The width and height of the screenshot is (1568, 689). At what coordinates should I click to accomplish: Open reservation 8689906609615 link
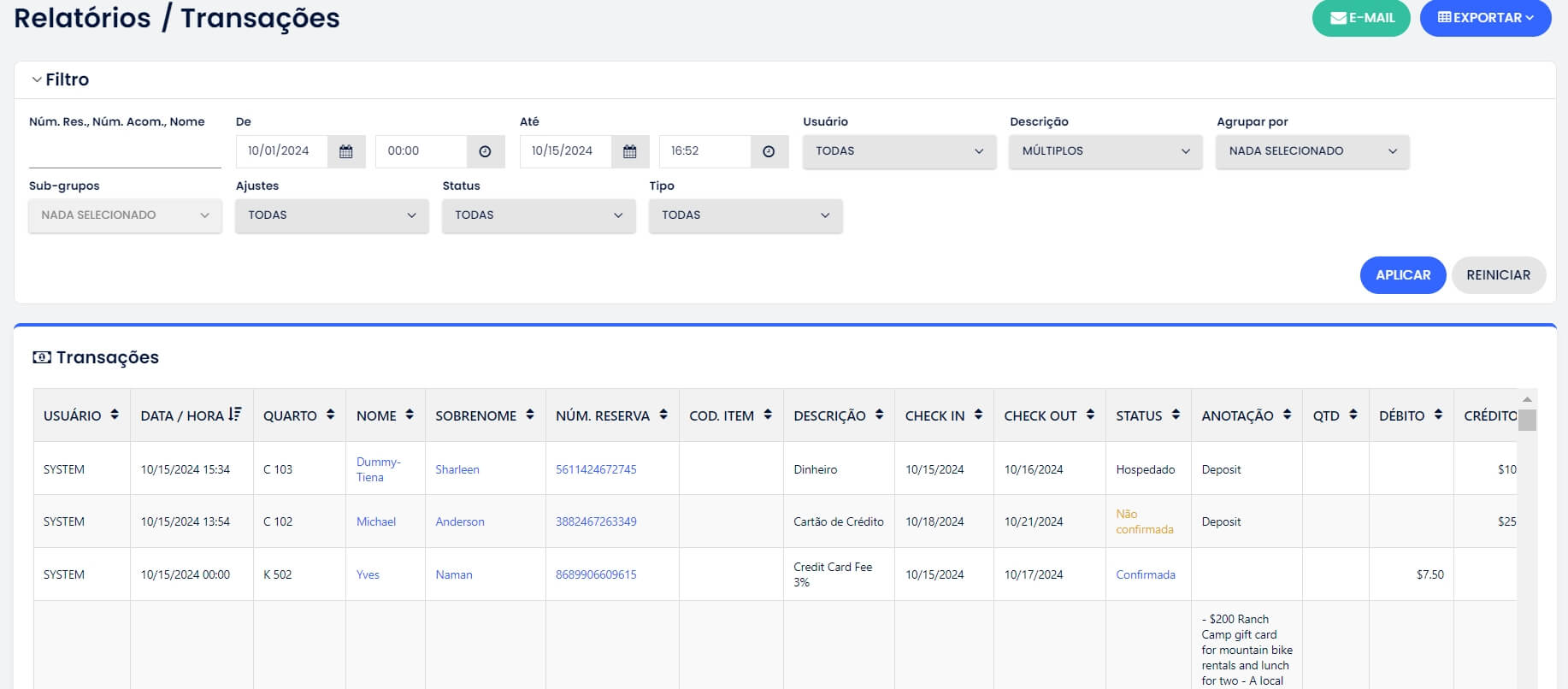[596, 574]
